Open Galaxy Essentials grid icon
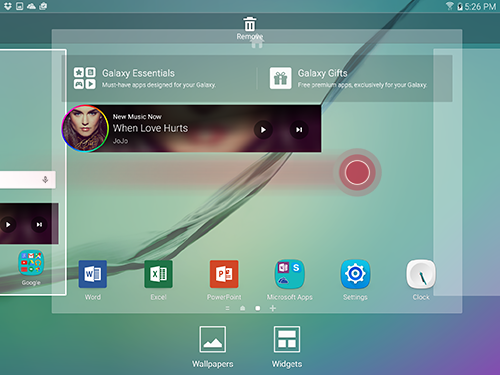The height and width of the screenshot is (375, 500). pos(85,78)
